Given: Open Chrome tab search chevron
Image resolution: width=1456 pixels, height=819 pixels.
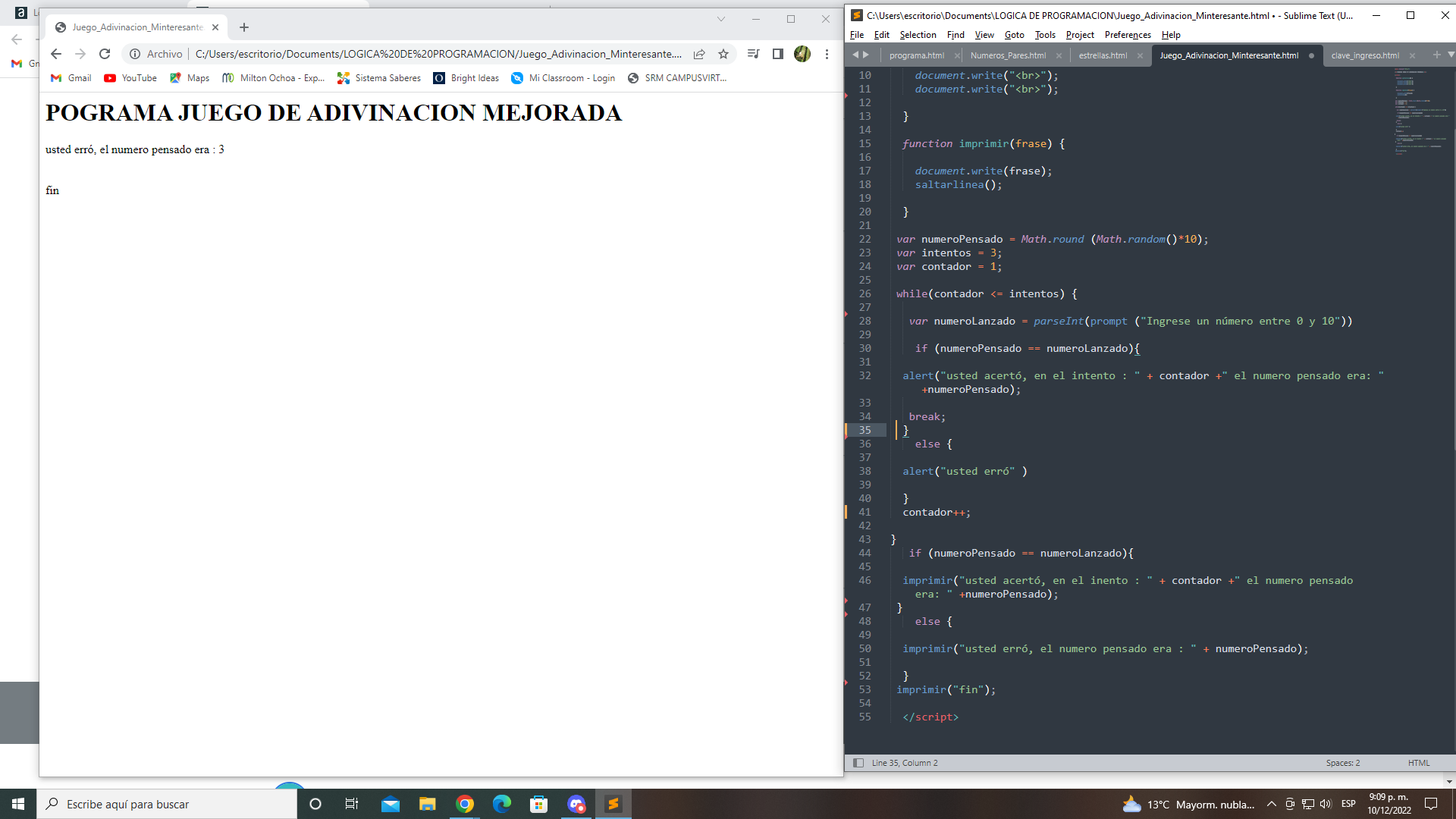Looking at the screenshot, I should point(721,19).
